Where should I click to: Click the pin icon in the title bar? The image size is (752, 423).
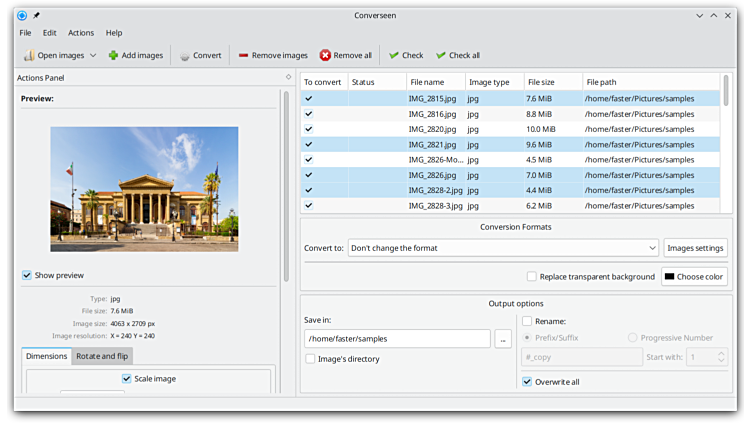[37, 15]
